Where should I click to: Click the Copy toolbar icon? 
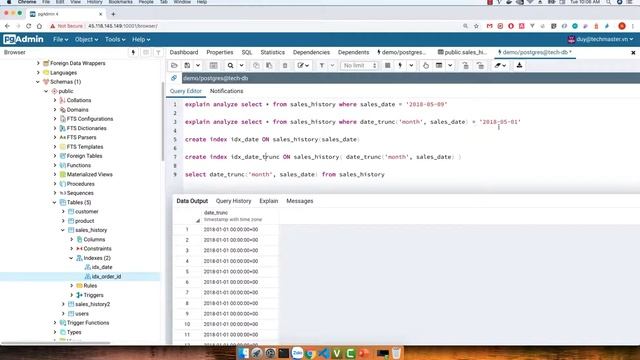256,65
